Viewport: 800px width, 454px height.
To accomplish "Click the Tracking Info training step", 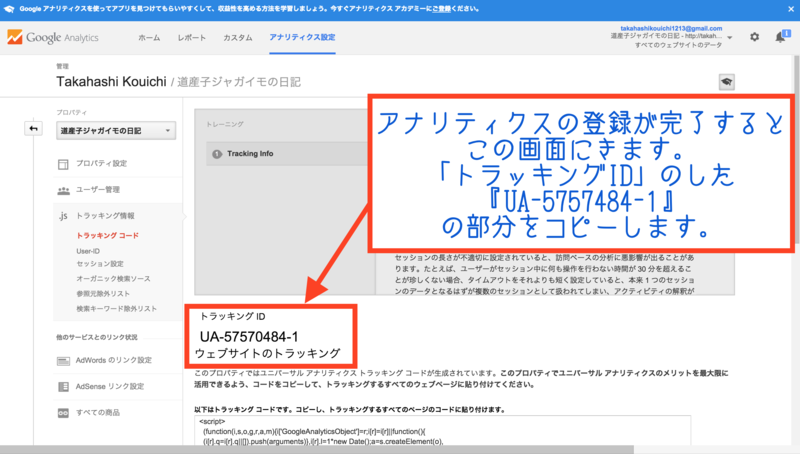I will (x=287, y=154).
